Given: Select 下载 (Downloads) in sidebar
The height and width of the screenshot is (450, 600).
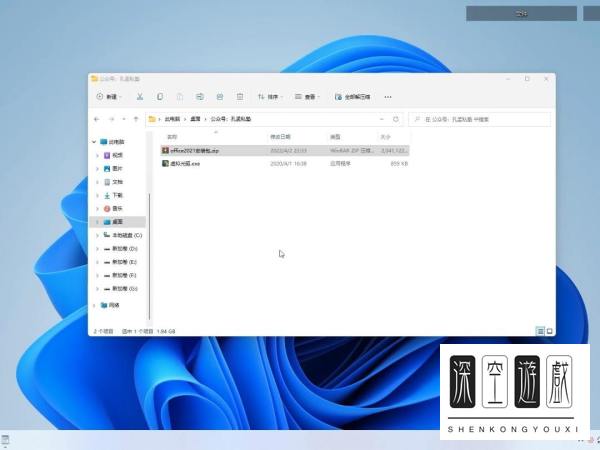Looking at the screenshot, I should coord(117,195).
